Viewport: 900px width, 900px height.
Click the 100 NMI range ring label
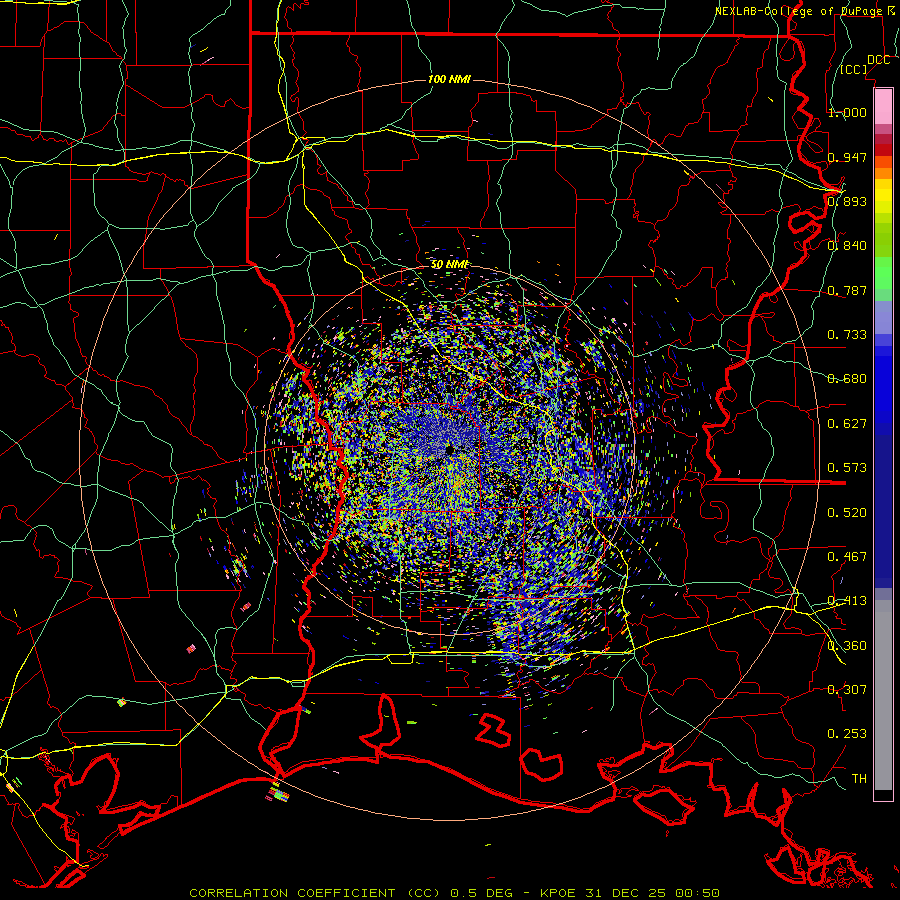coord(449,79)
